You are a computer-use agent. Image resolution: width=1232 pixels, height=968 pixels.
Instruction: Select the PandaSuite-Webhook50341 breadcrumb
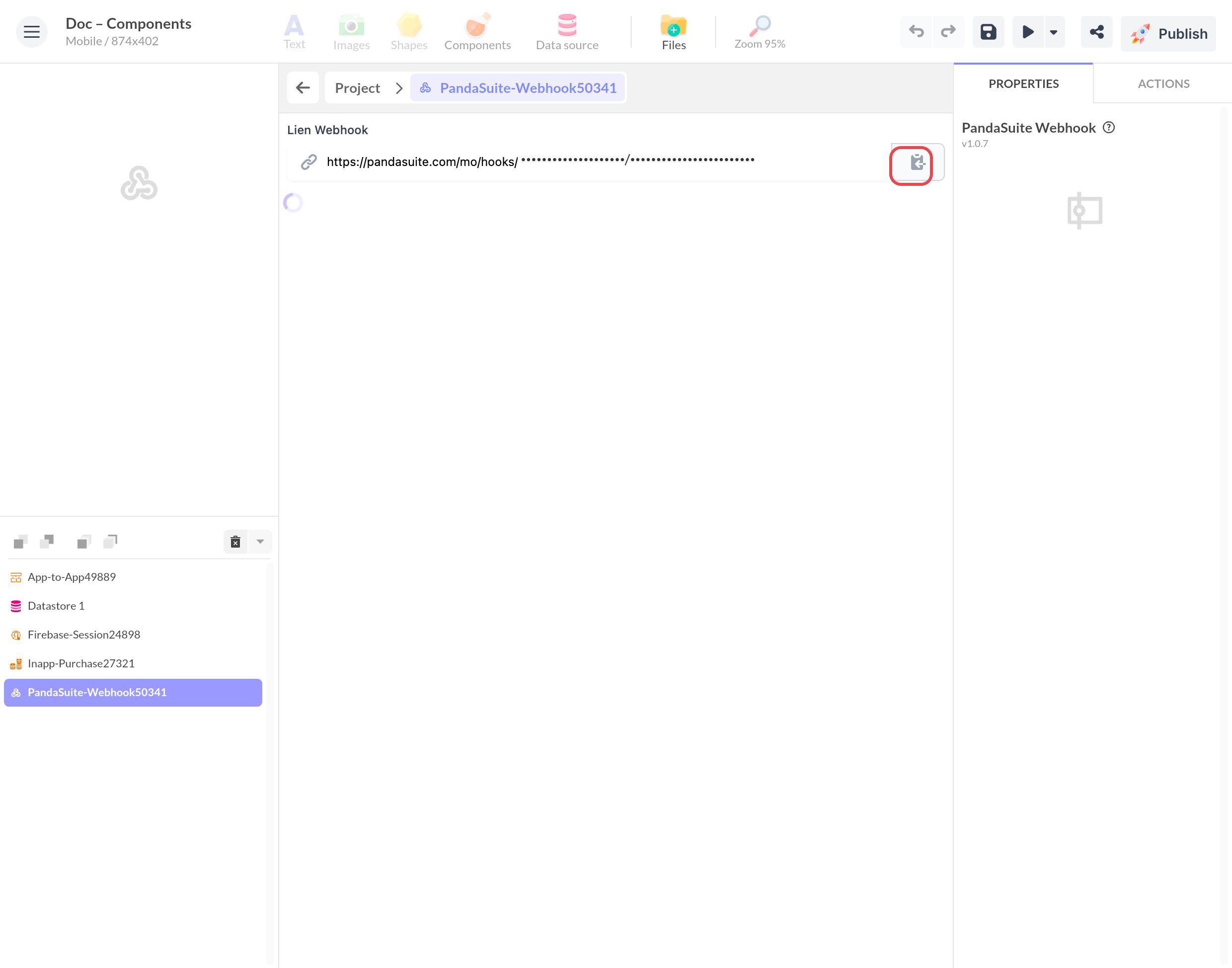pos(518,88)
